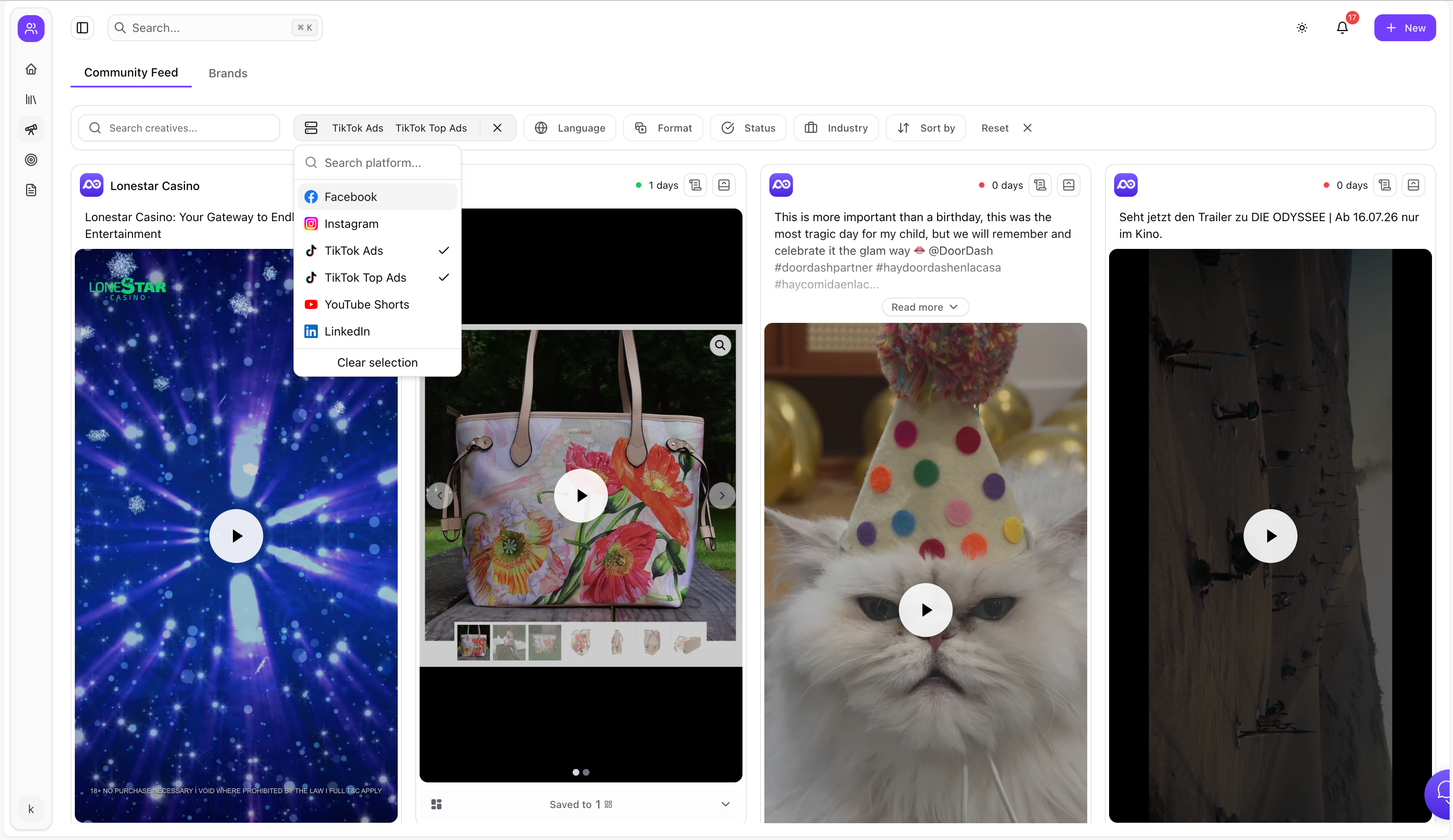Click magnifier zoom icon on bag image
1453x840 pixels.
point(720,345)
